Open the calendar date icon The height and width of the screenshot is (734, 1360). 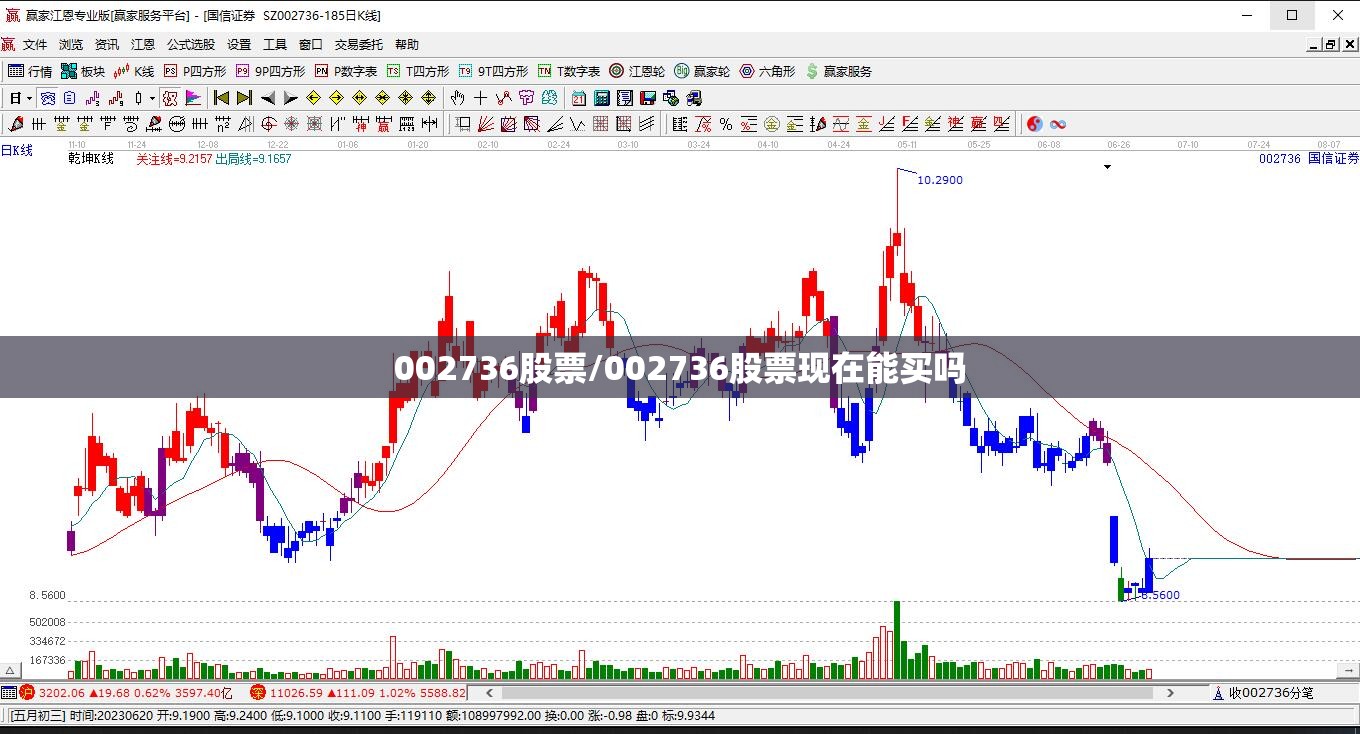point(579,98)
